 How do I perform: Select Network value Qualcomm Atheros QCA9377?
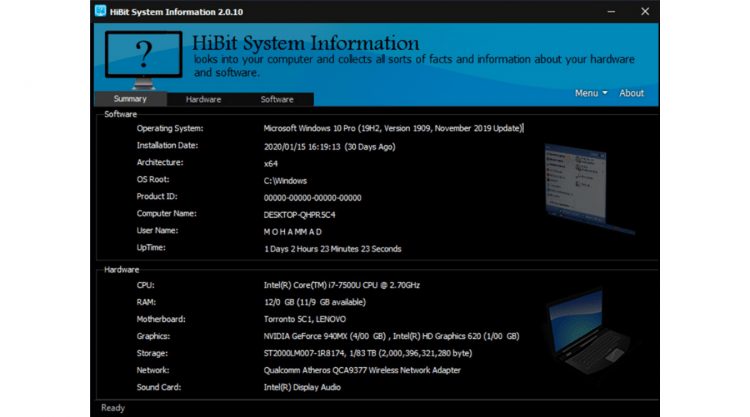[x=362, y=370]
